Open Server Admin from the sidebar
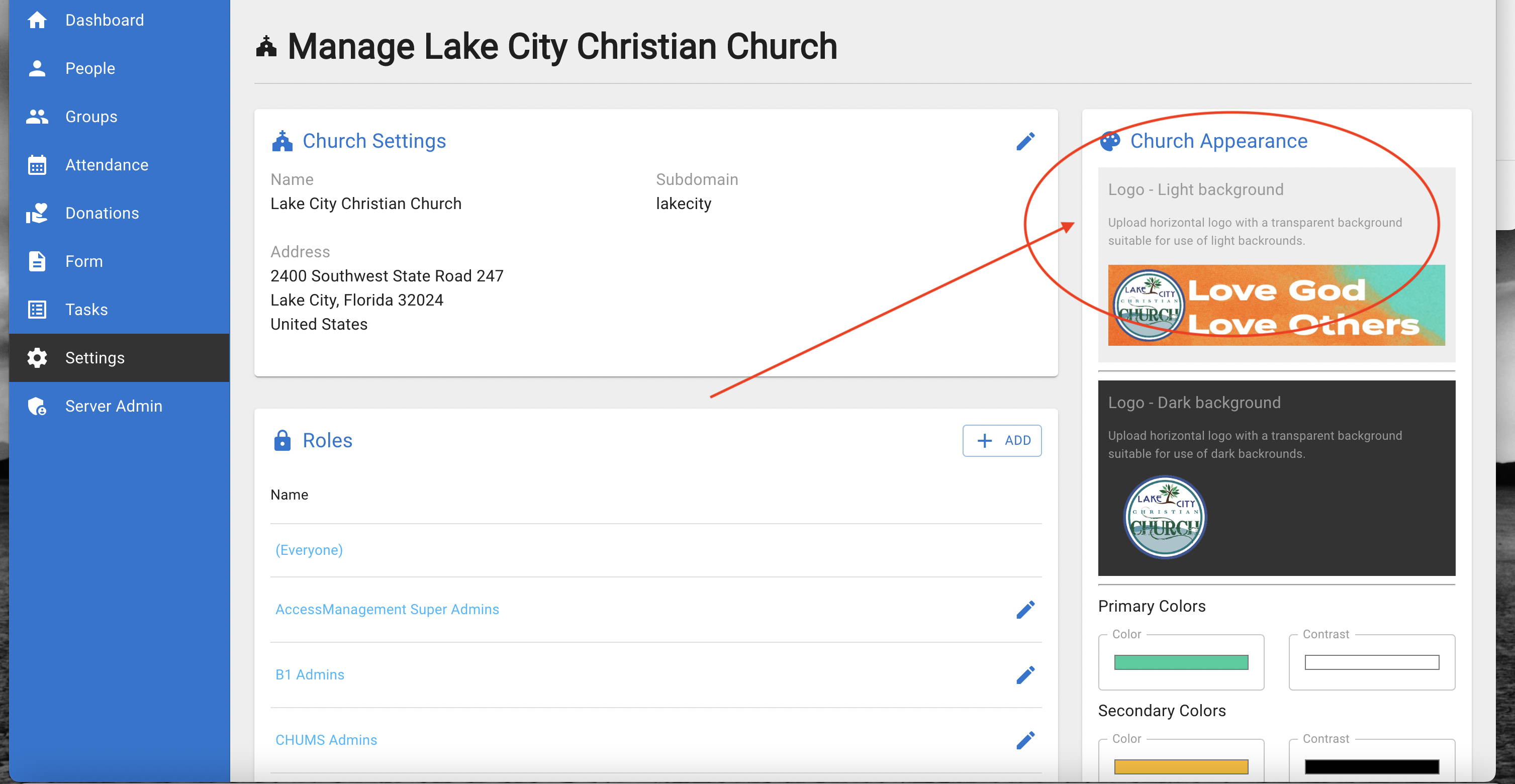Image resolution: width=1515 pixels, height=784 pixels. click(113, 406)
